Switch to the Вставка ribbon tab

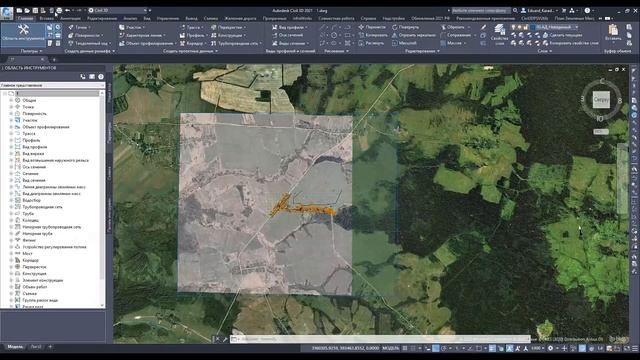tap(47, 18)
